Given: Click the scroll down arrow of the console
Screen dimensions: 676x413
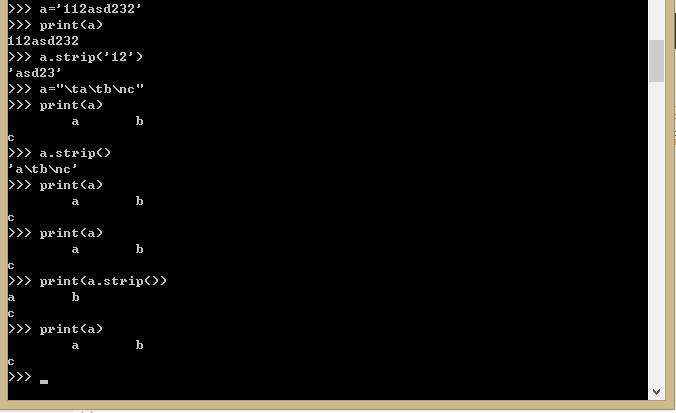Looking at the screenshot, I should [656, 391].
